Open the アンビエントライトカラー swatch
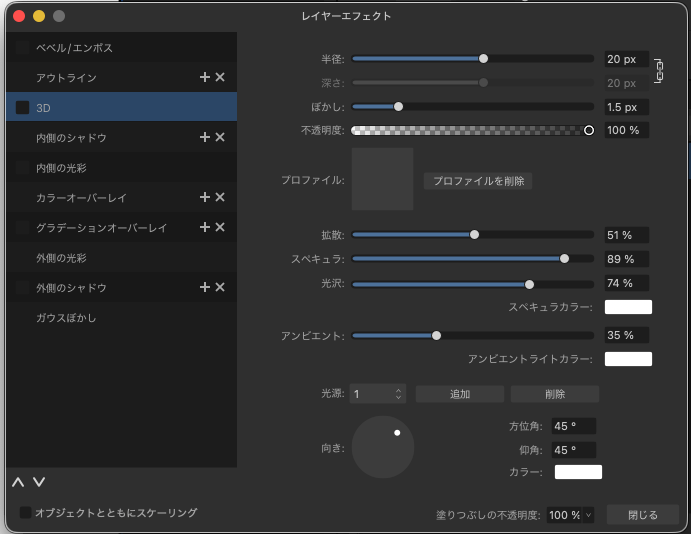This screenshot has height=534, width=691. click(x=628, y=359)
